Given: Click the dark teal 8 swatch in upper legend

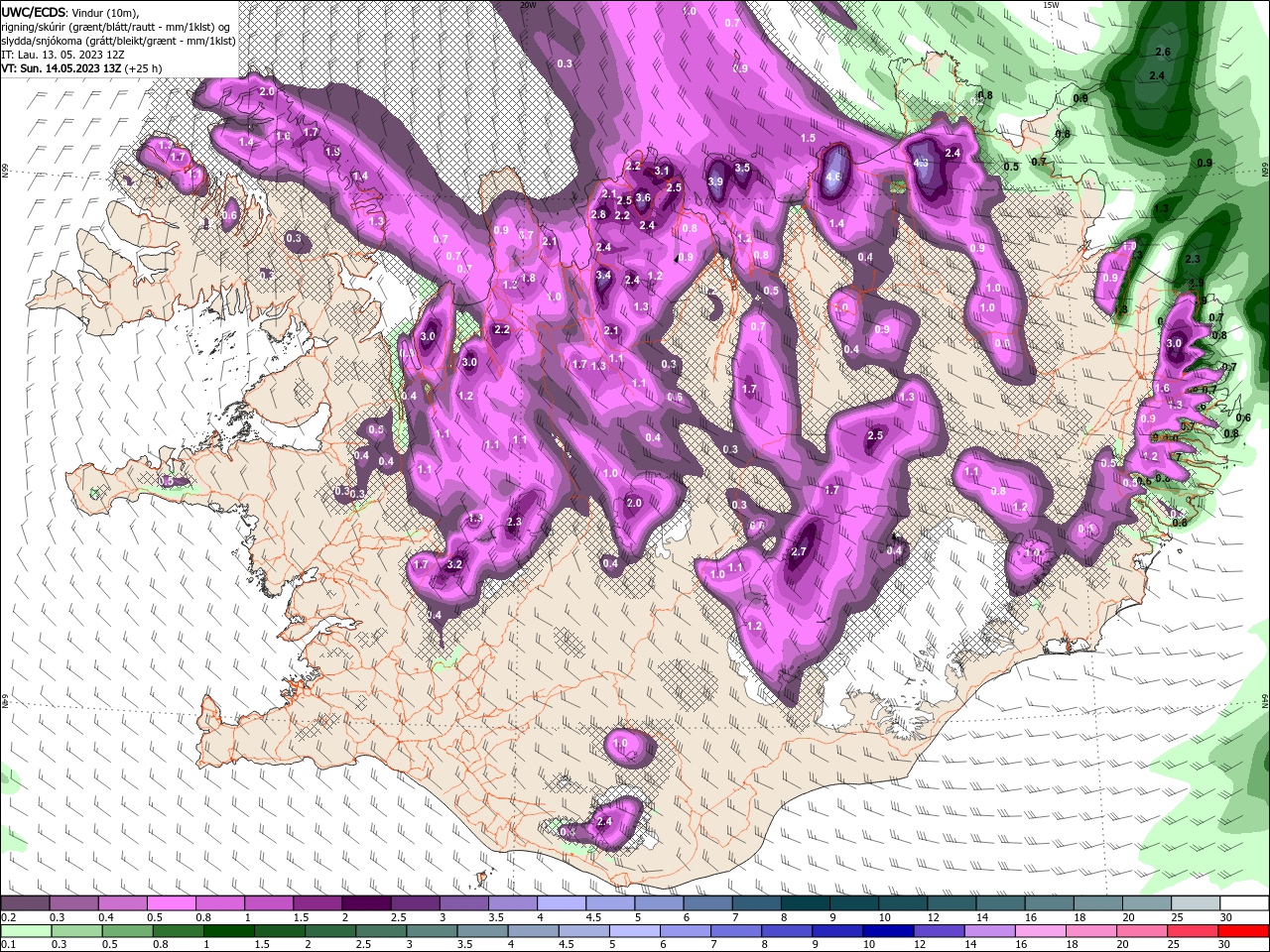Looking at the screenshot, I should [806, 903].
